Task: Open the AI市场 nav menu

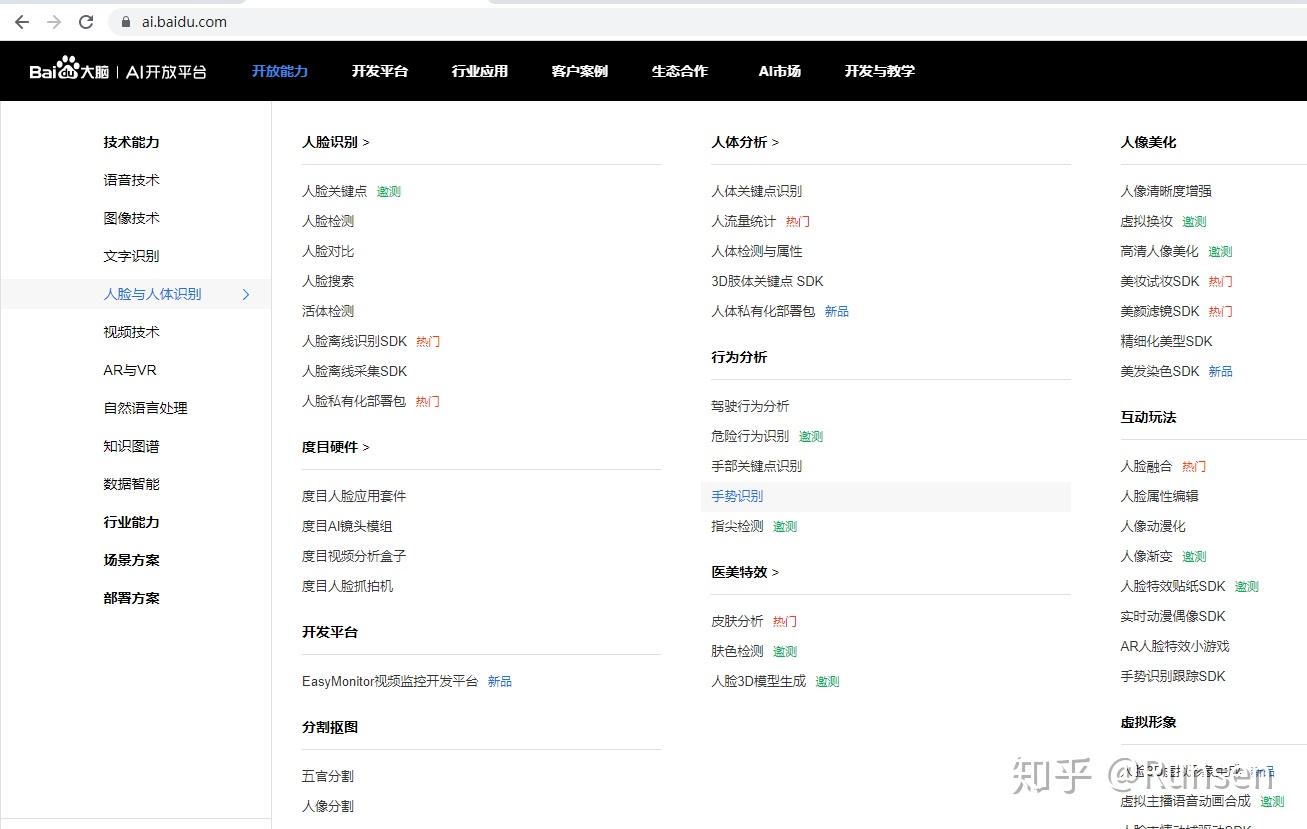Action: coord(780,71)
